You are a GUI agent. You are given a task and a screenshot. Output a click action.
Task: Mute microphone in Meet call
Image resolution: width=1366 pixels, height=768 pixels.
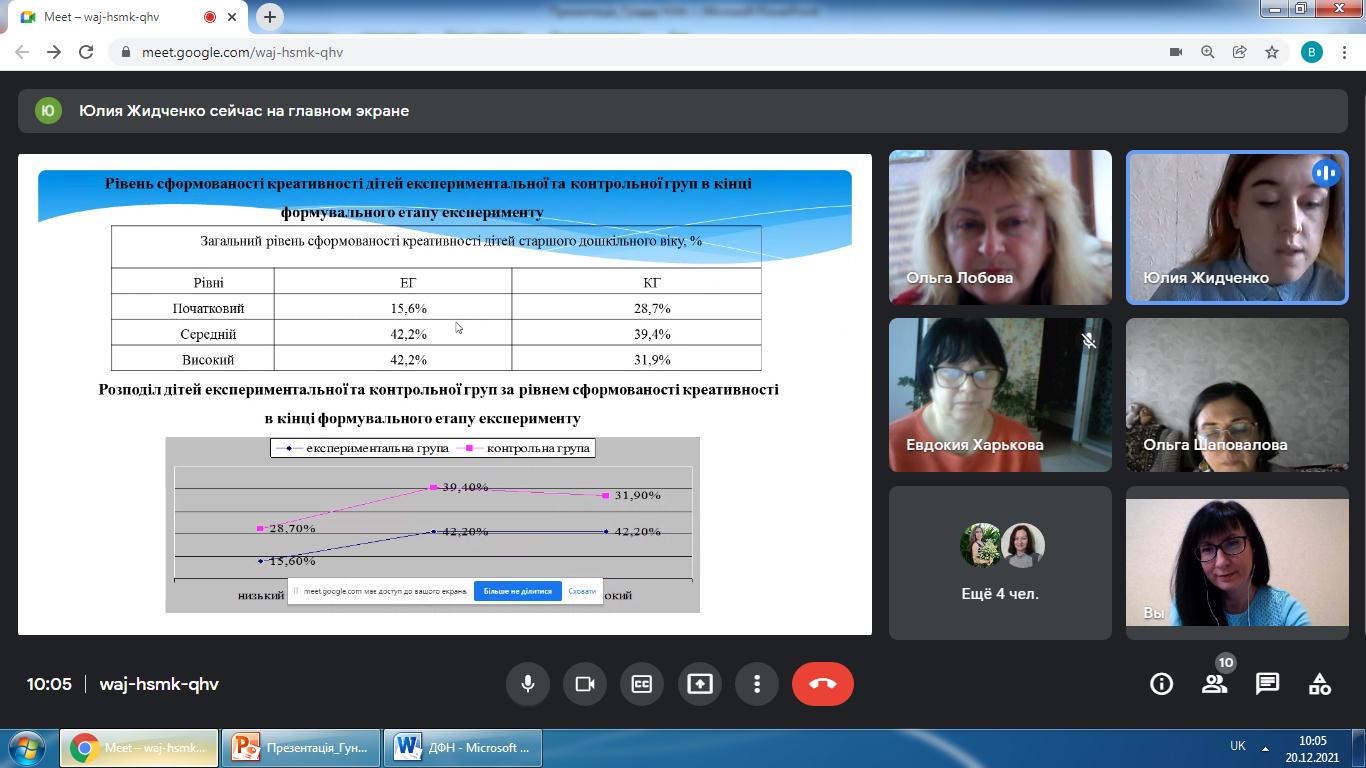[x=528, y=684]
